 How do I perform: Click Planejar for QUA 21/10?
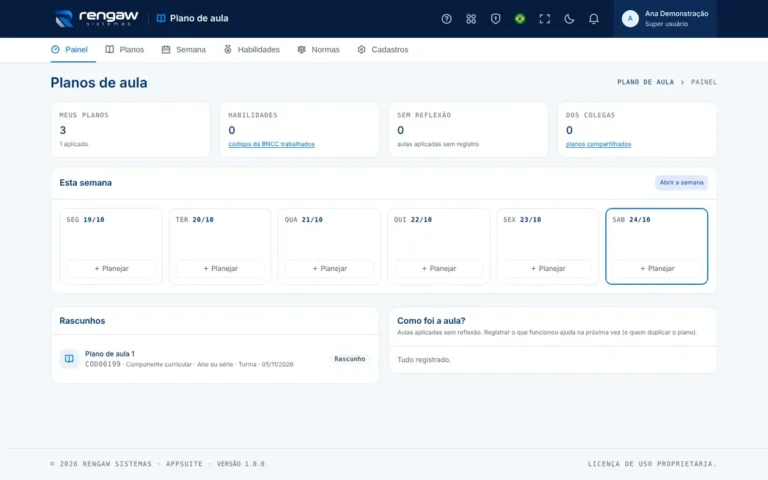tap(330, 268)
